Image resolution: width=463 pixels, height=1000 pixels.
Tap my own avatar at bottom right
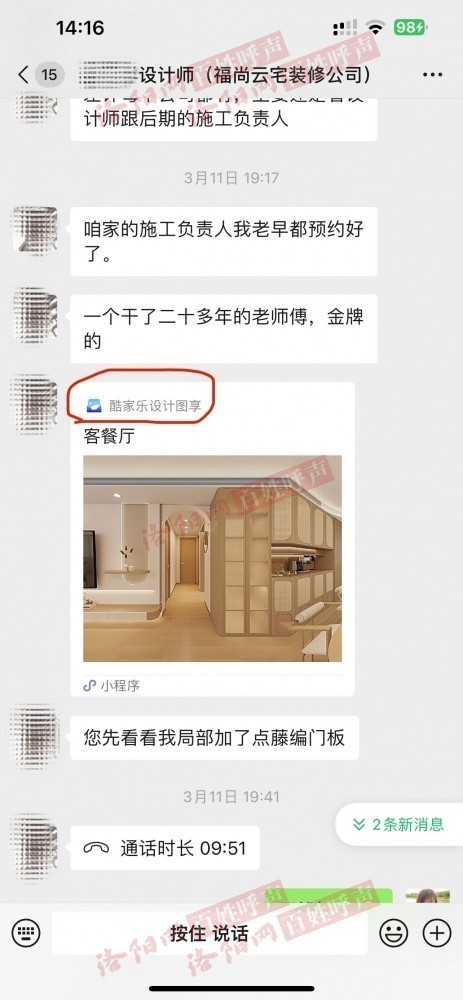coord(428,895)
